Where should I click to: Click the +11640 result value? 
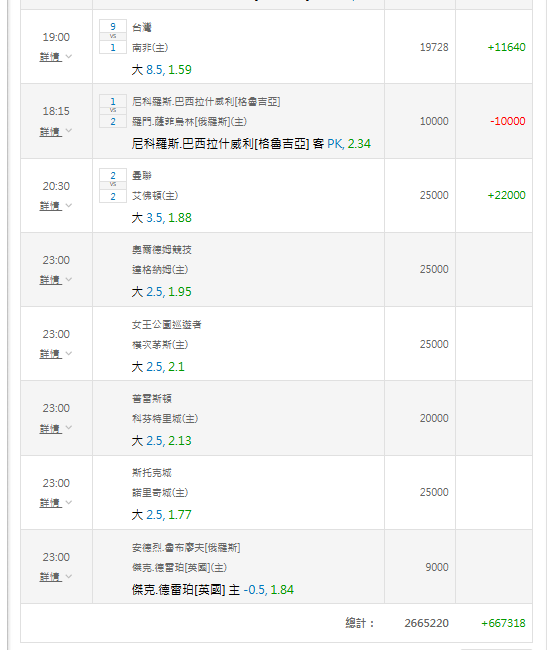point(506,47)
